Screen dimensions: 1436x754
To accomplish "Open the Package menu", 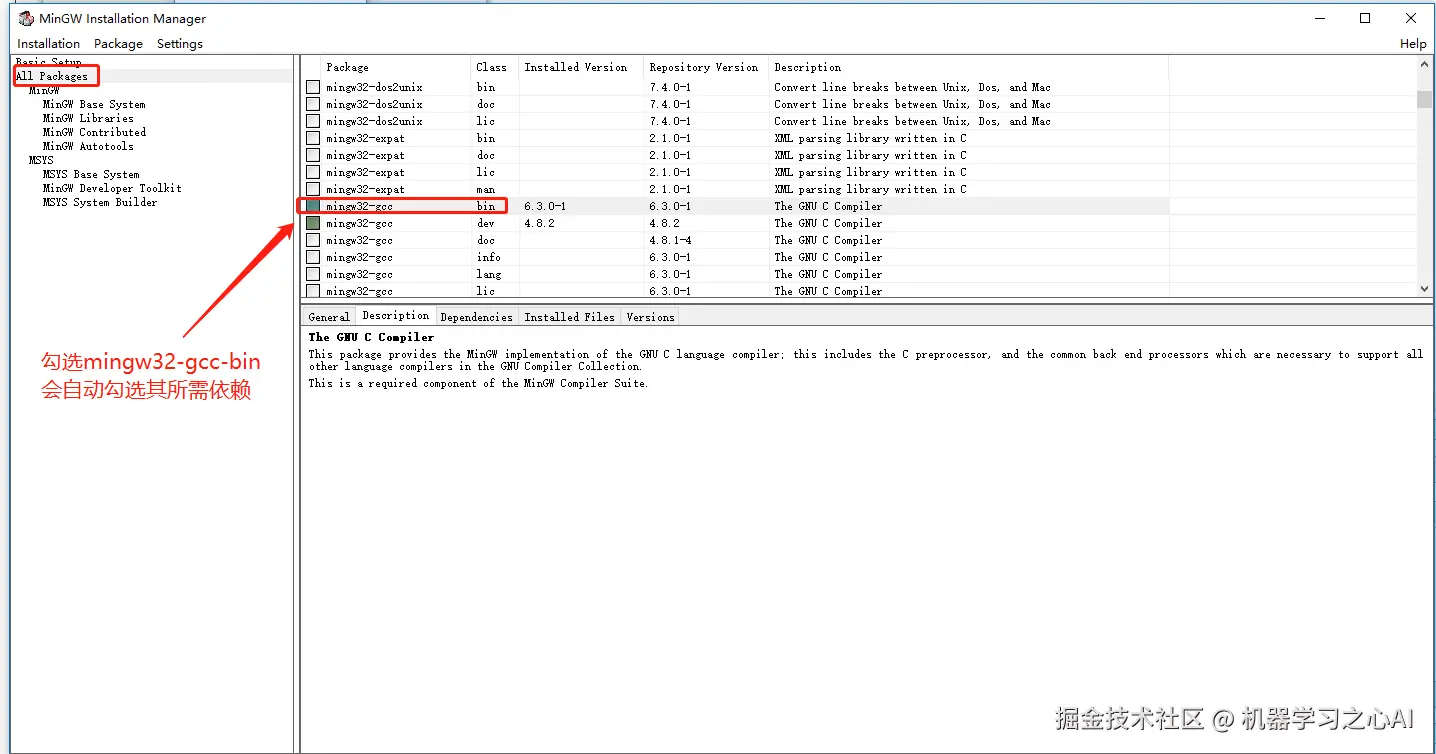I will click(x=118, y=44).
